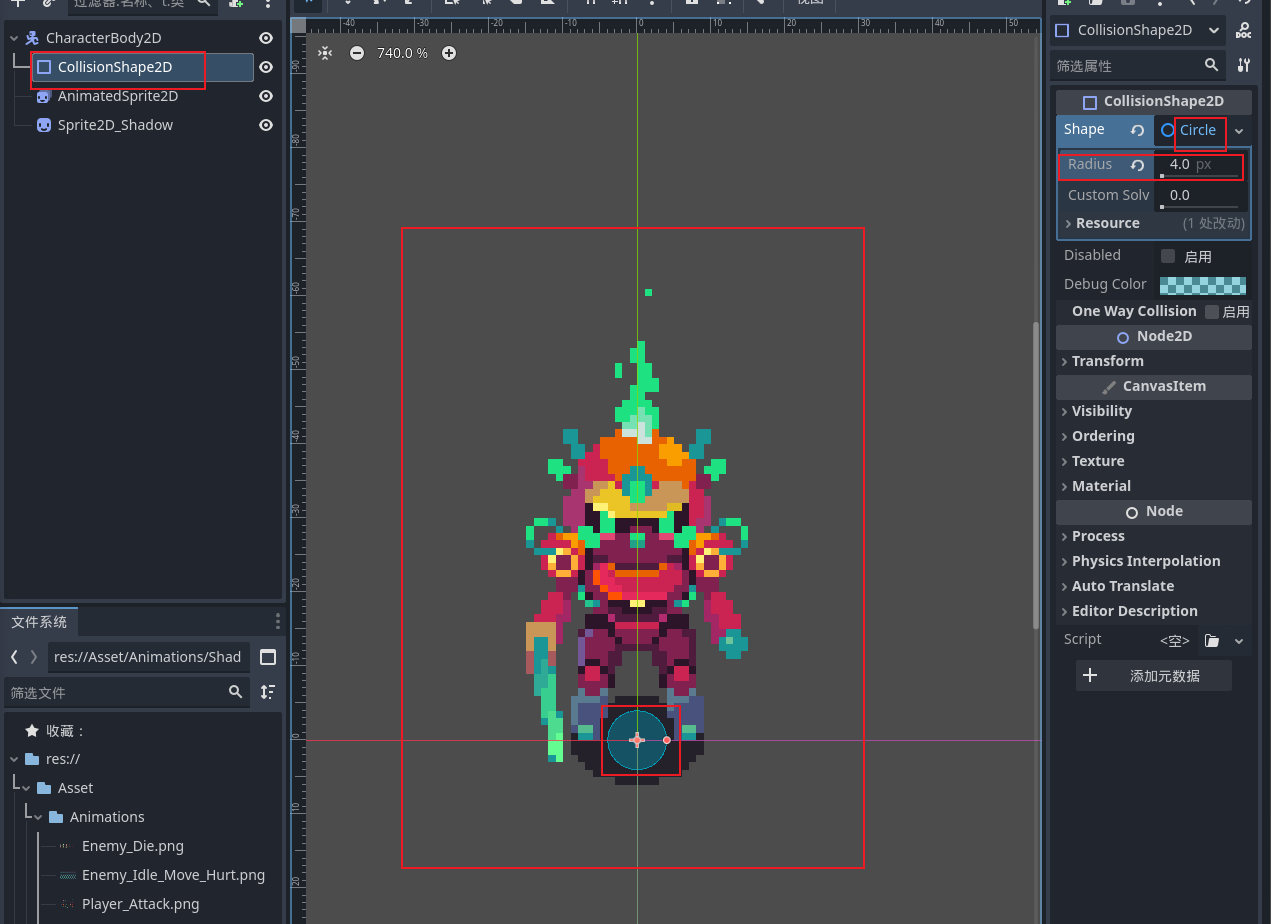Click the circle shape radius handle

667,740
